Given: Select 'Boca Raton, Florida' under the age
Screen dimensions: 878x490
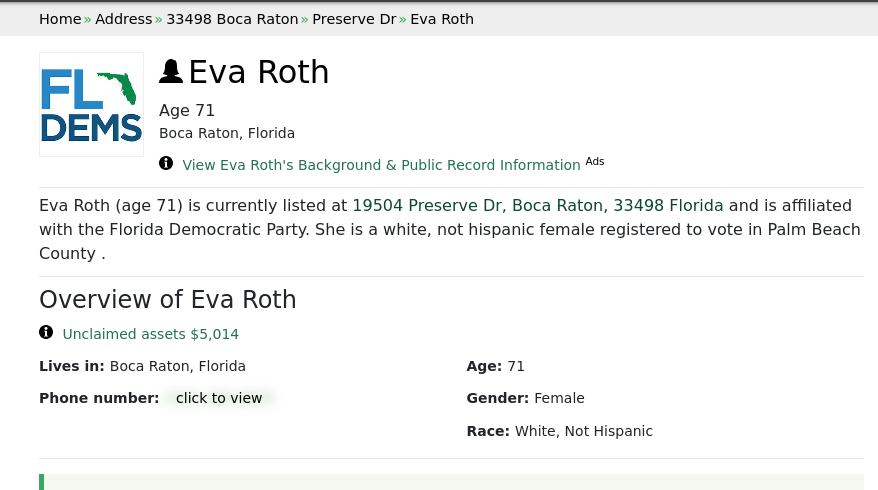Looking at the screenshot, I should [x=227, y=133].
